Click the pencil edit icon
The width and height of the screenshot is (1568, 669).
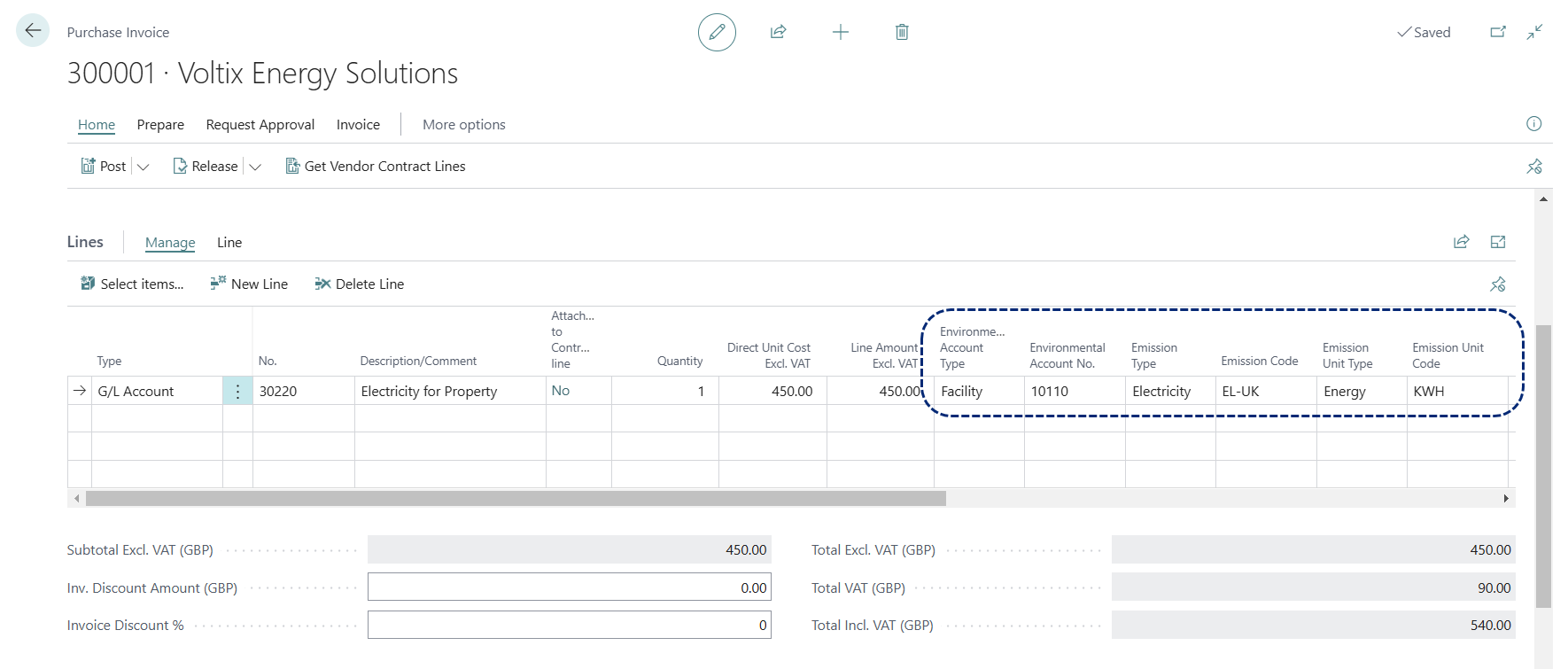click(x=717, y=32)
